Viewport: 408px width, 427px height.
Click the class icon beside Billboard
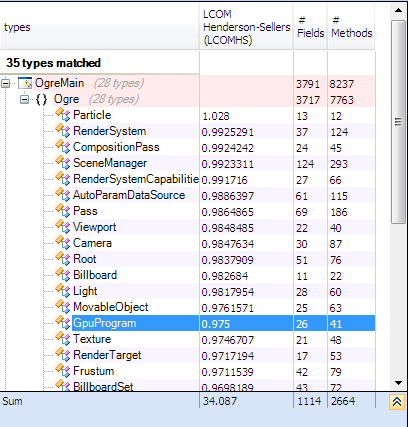pyautogui.click(x=63, y=275)
